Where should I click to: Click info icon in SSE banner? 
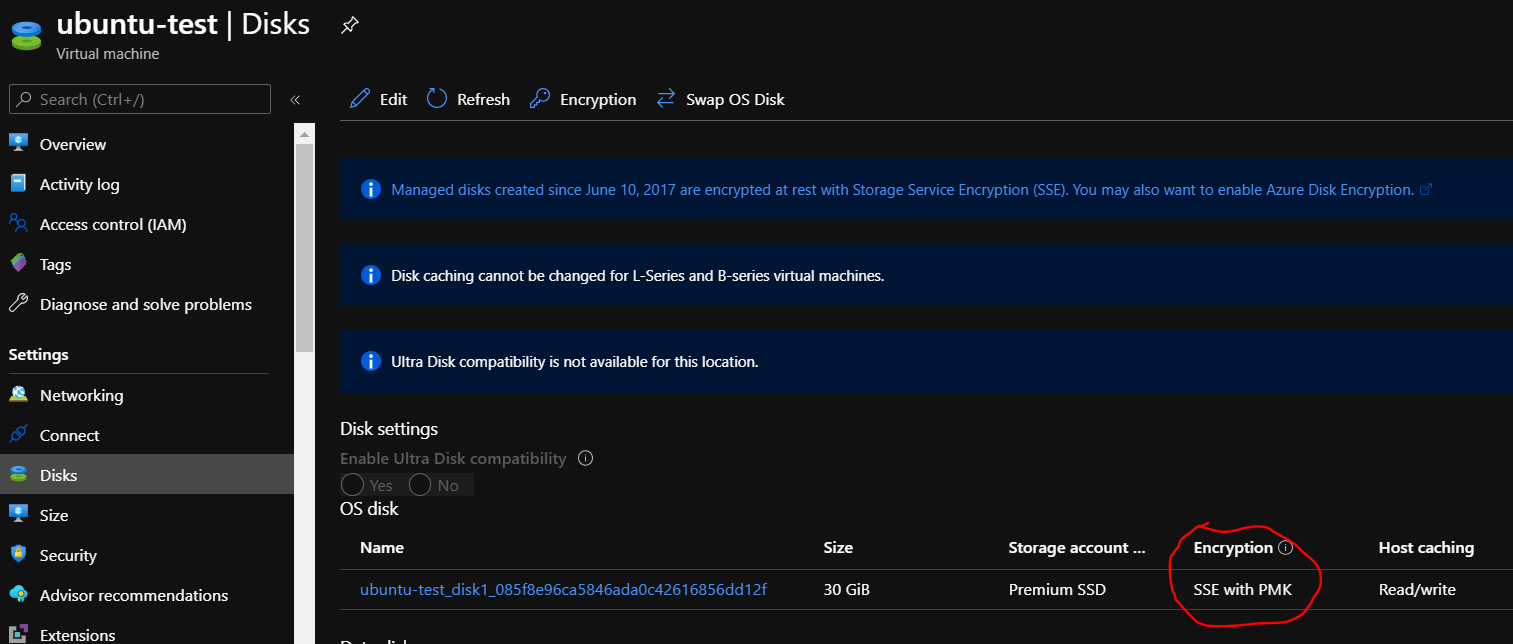(x=371, y=189)
